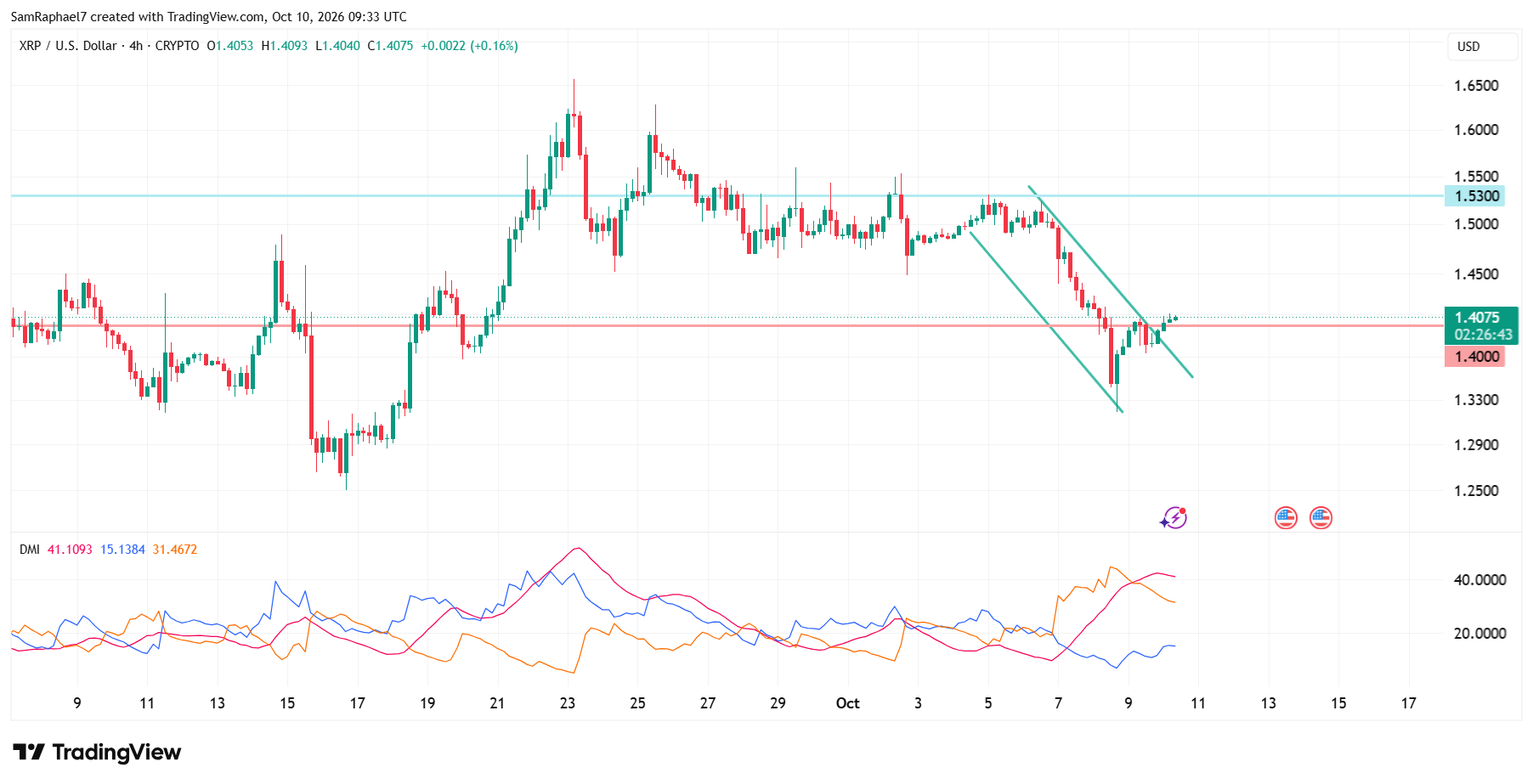This screenshot has width=1533, height=784.
Task: Click the red 1.4000 price label
Action: (x=1474, y=357)
